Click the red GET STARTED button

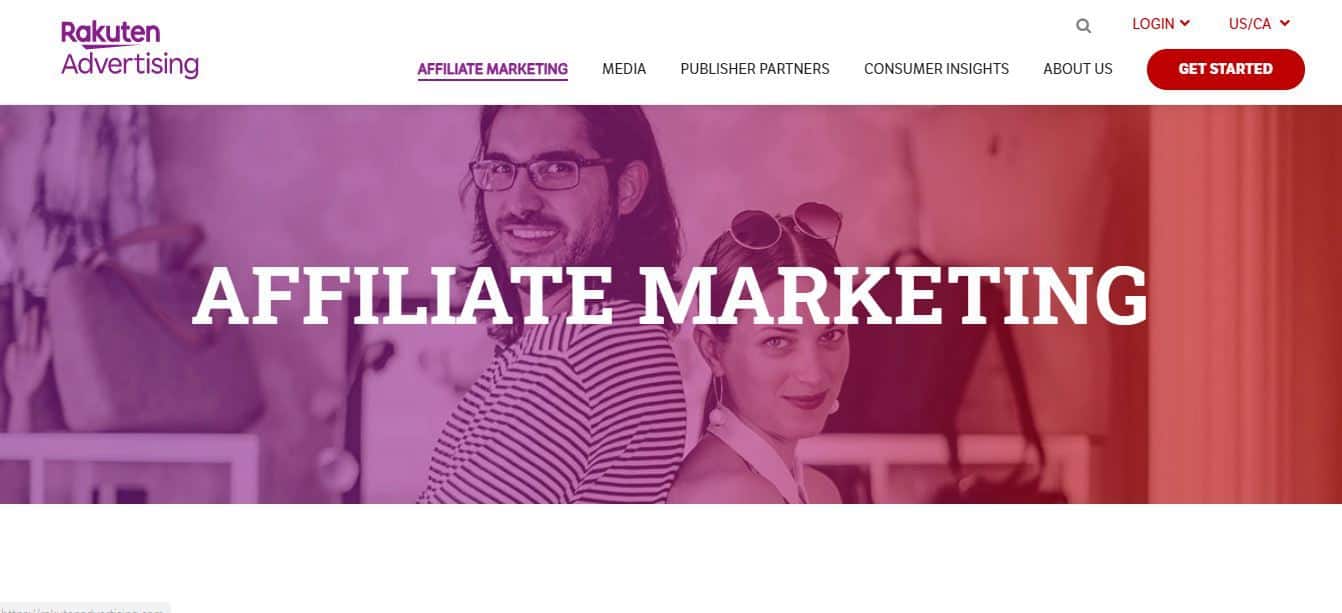click(1226, 69)
